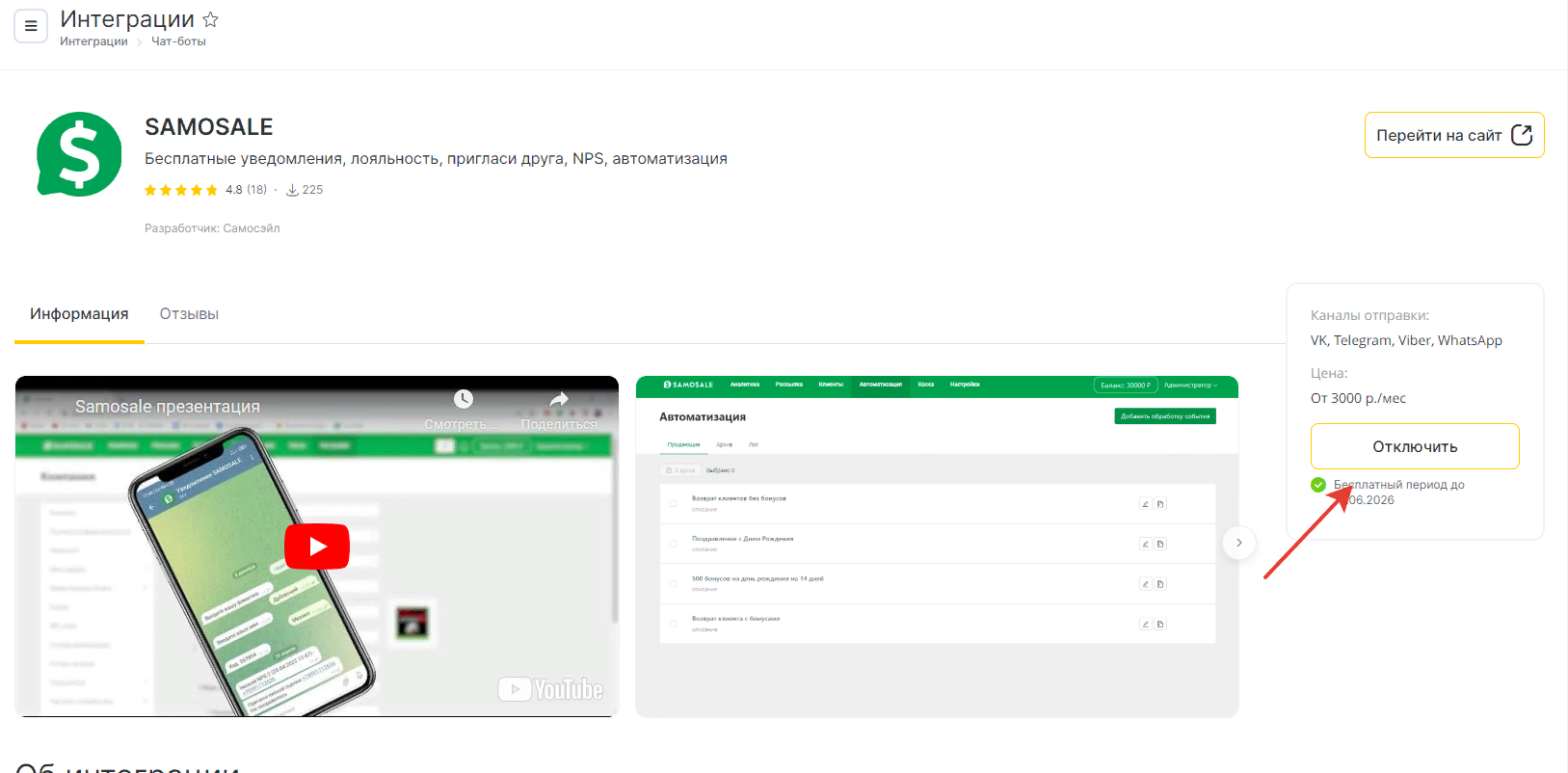Click the Поделиться share arrow on video
1568x773 pixels.
coord(559,399)
